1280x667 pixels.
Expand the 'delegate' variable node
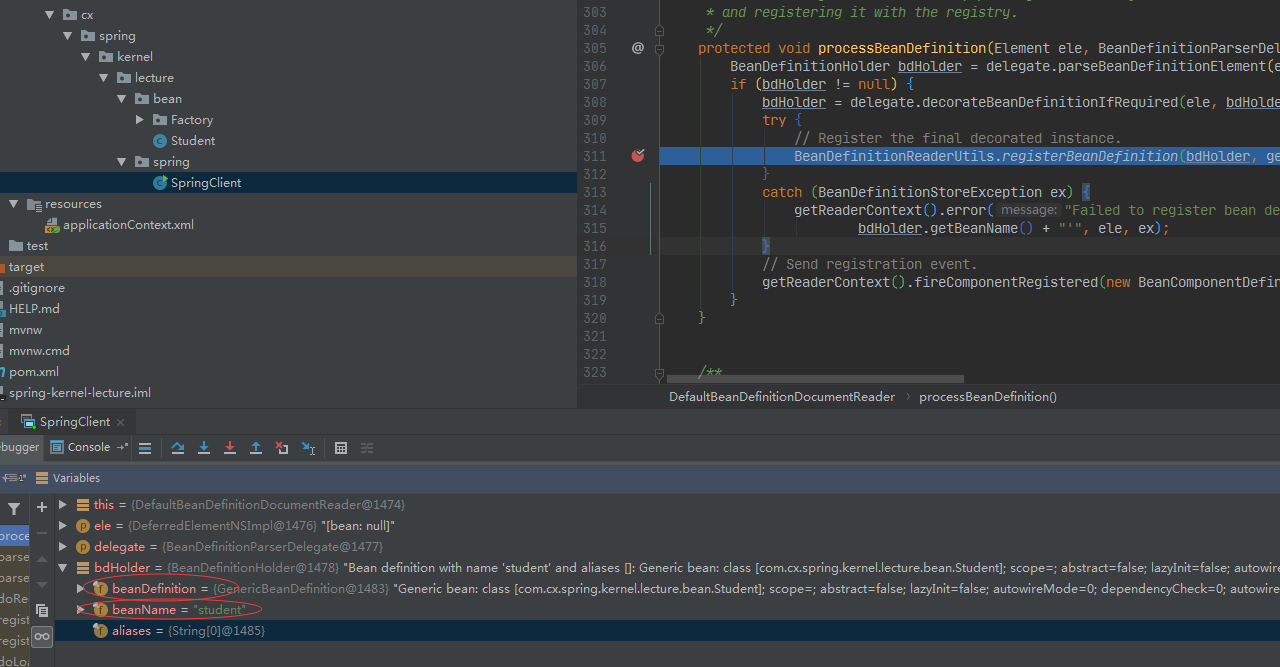[63, 547]
